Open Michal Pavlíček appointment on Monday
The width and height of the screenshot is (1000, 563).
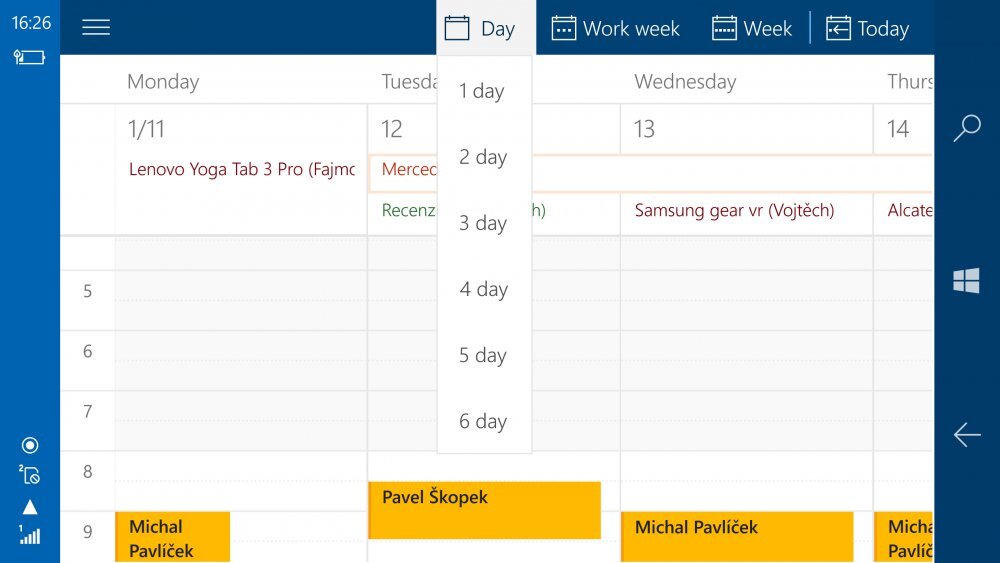pyautogui.click(x=172, y=538)
